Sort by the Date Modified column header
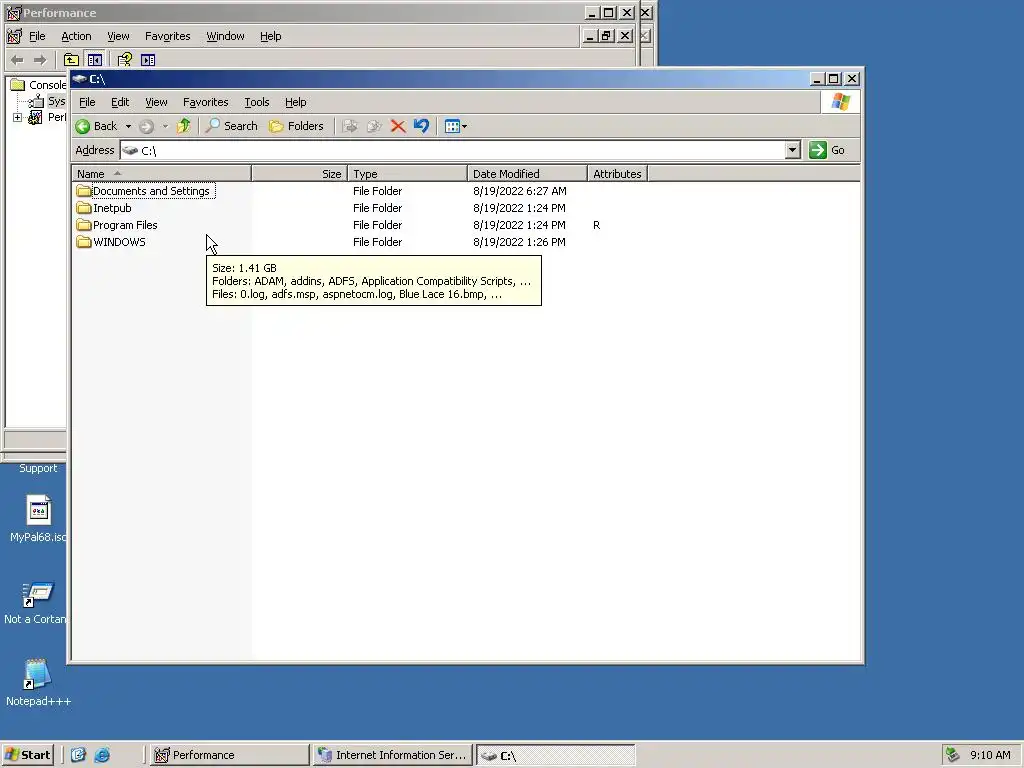The image size is (1024, 768). (527, 174)
